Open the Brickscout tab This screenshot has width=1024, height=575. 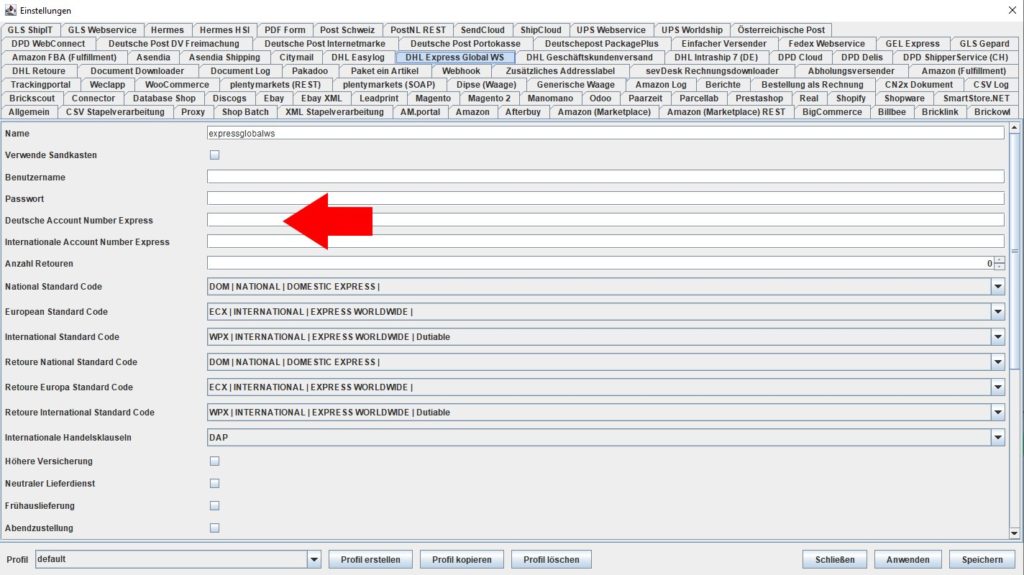coord(32,99)
